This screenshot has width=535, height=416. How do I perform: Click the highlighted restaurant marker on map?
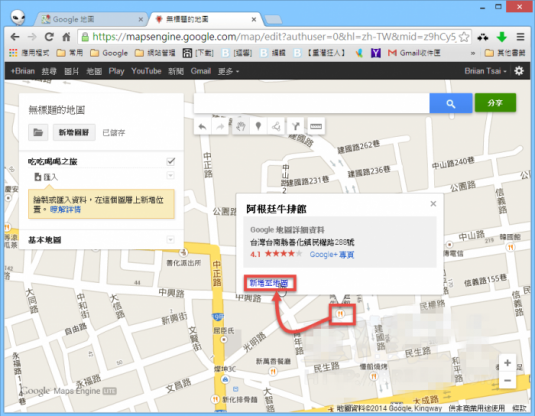click(x=340, y=314)
